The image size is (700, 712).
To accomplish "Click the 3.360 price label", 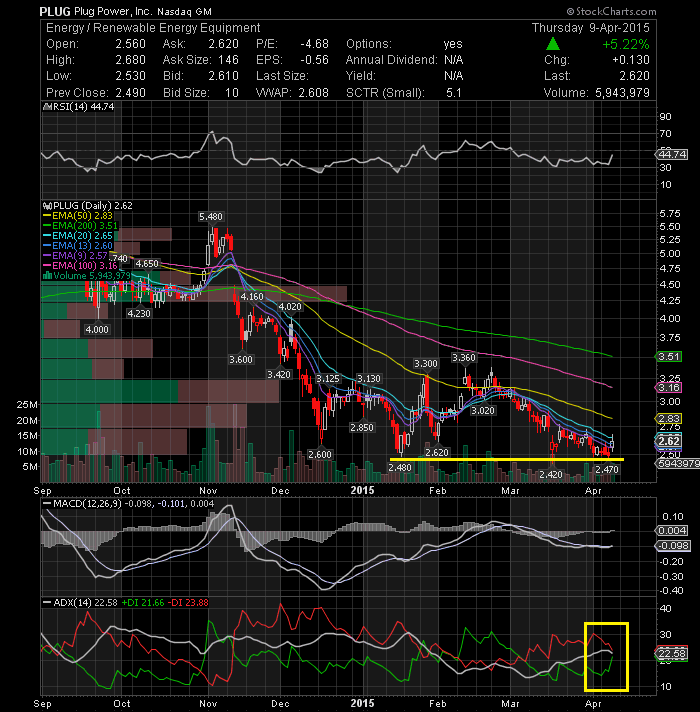I will (464, 358).
